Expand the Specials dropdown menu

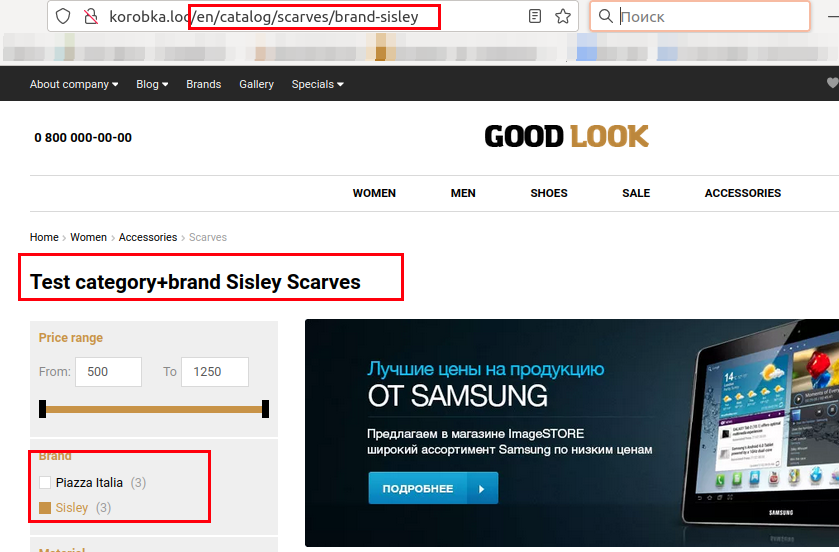317,84
